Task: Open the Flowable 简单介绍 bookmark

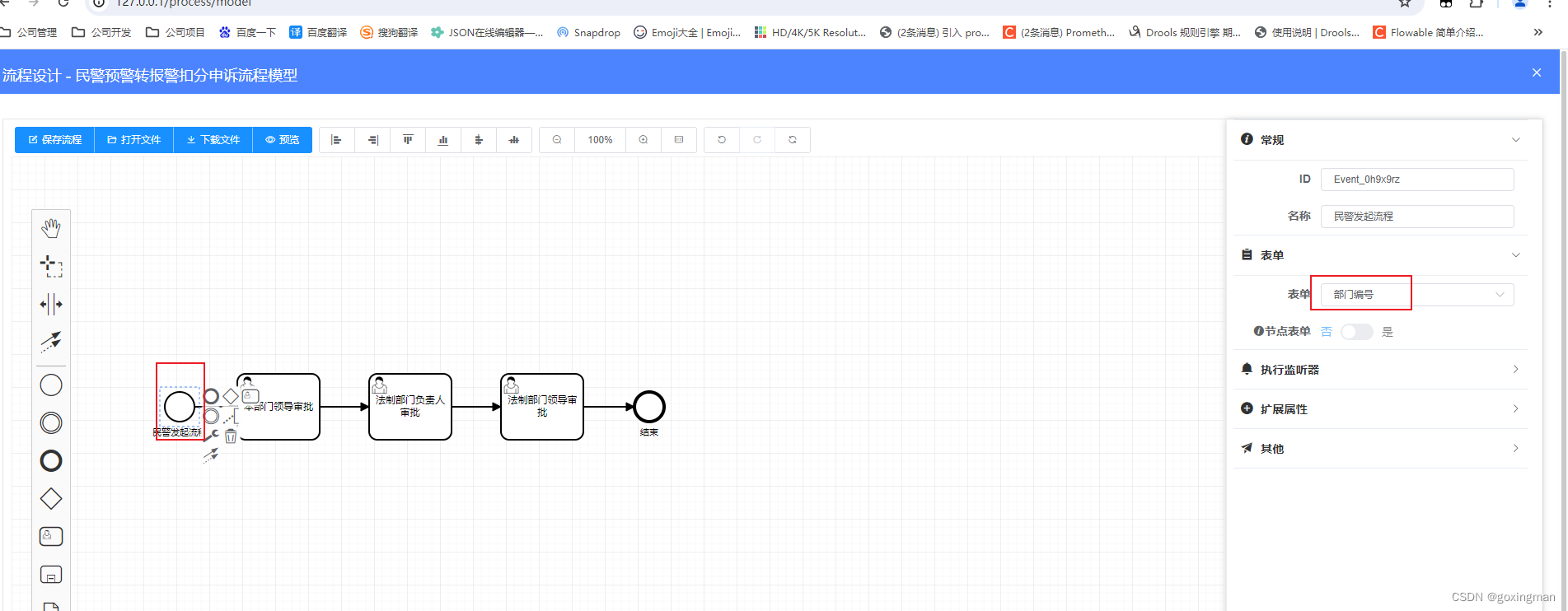Action: point(1428,32)
